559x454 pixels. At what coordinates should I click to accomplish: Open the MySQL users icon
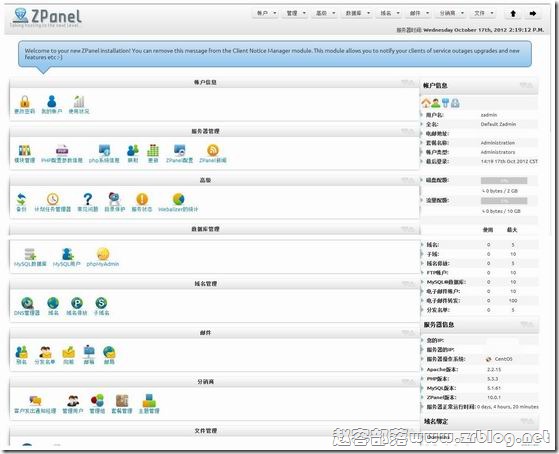67,254
